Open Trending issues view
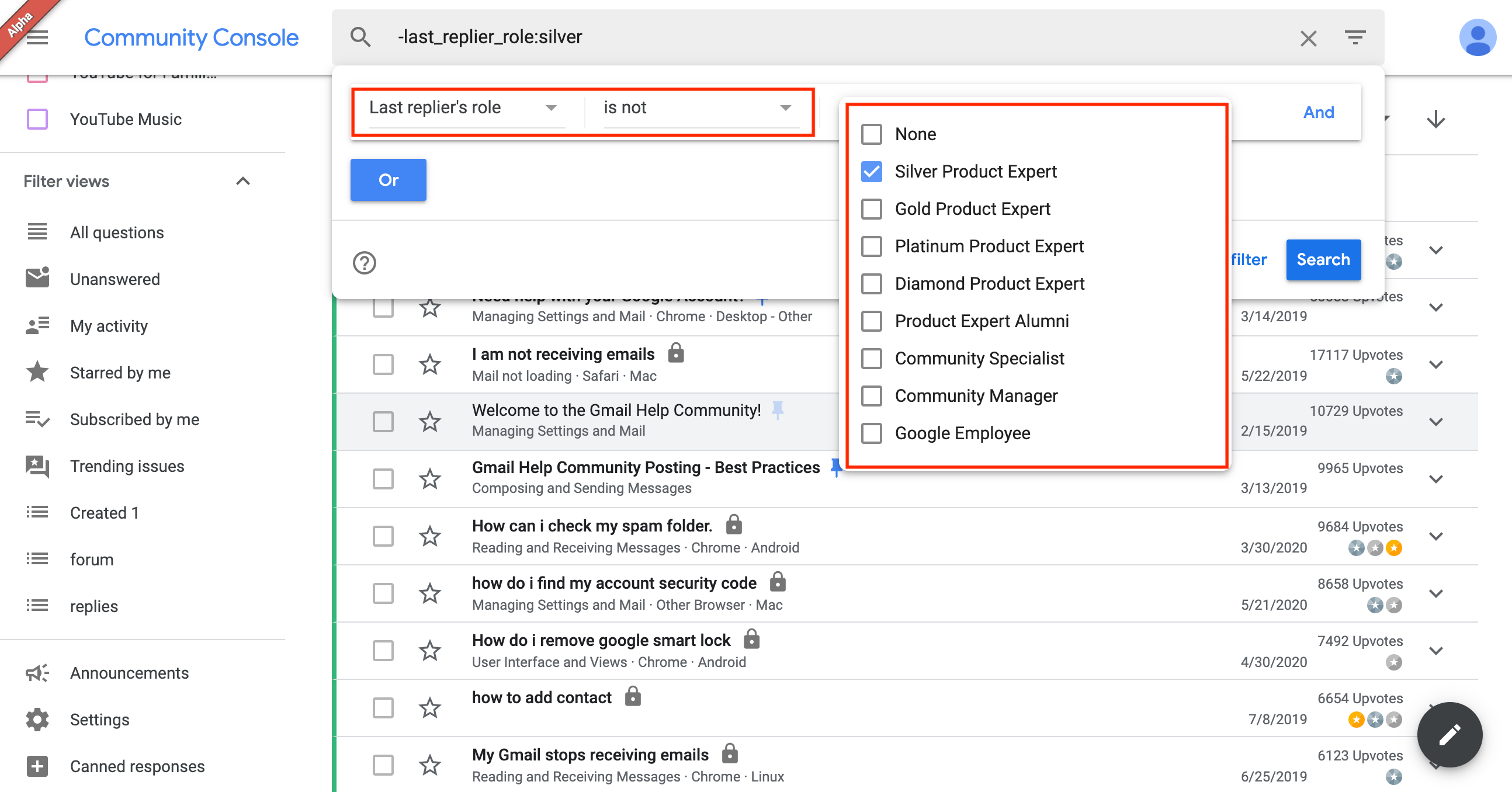This screenshot has width=1512, height=792. click(127, 467)
